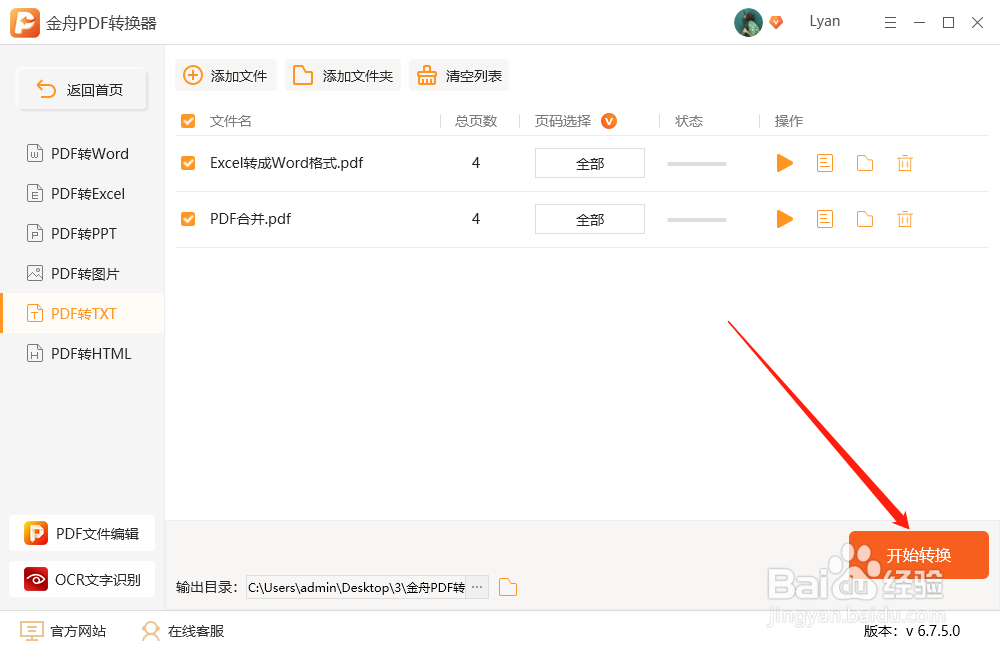1000x650 pixels.
Task: Toggle select-all checkbox beside 文件名
Action: point(188,121)
